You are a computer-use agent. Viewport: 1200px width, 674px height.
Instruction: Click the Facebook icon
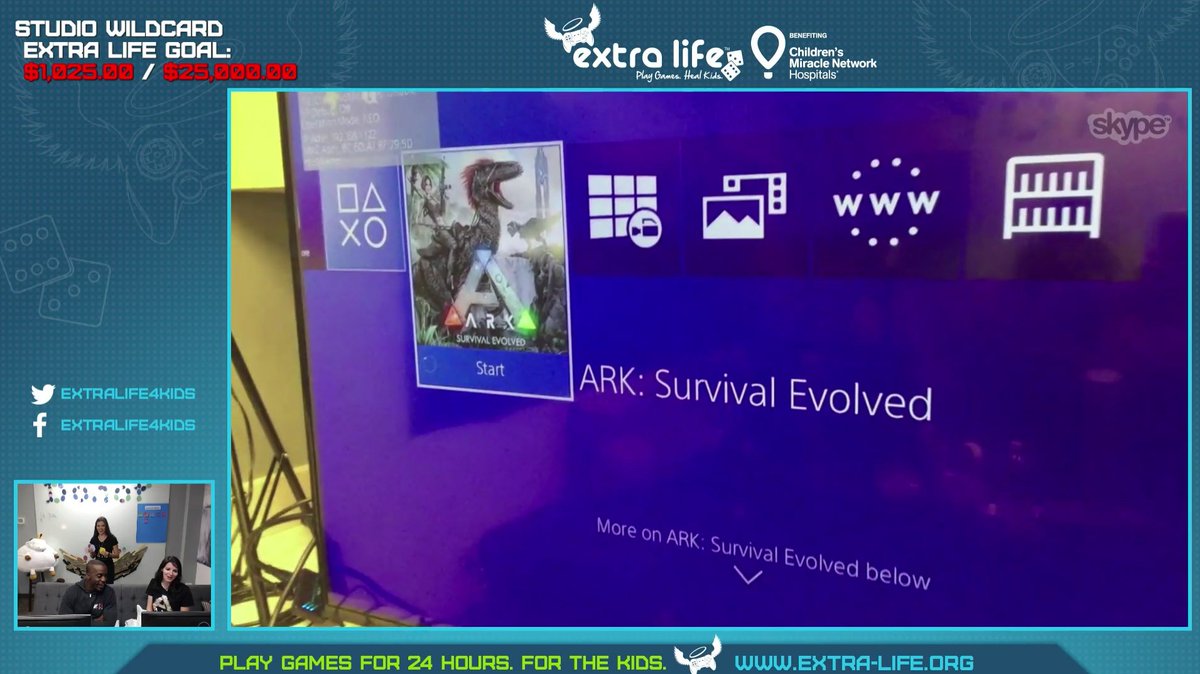(x=41, y=425)
